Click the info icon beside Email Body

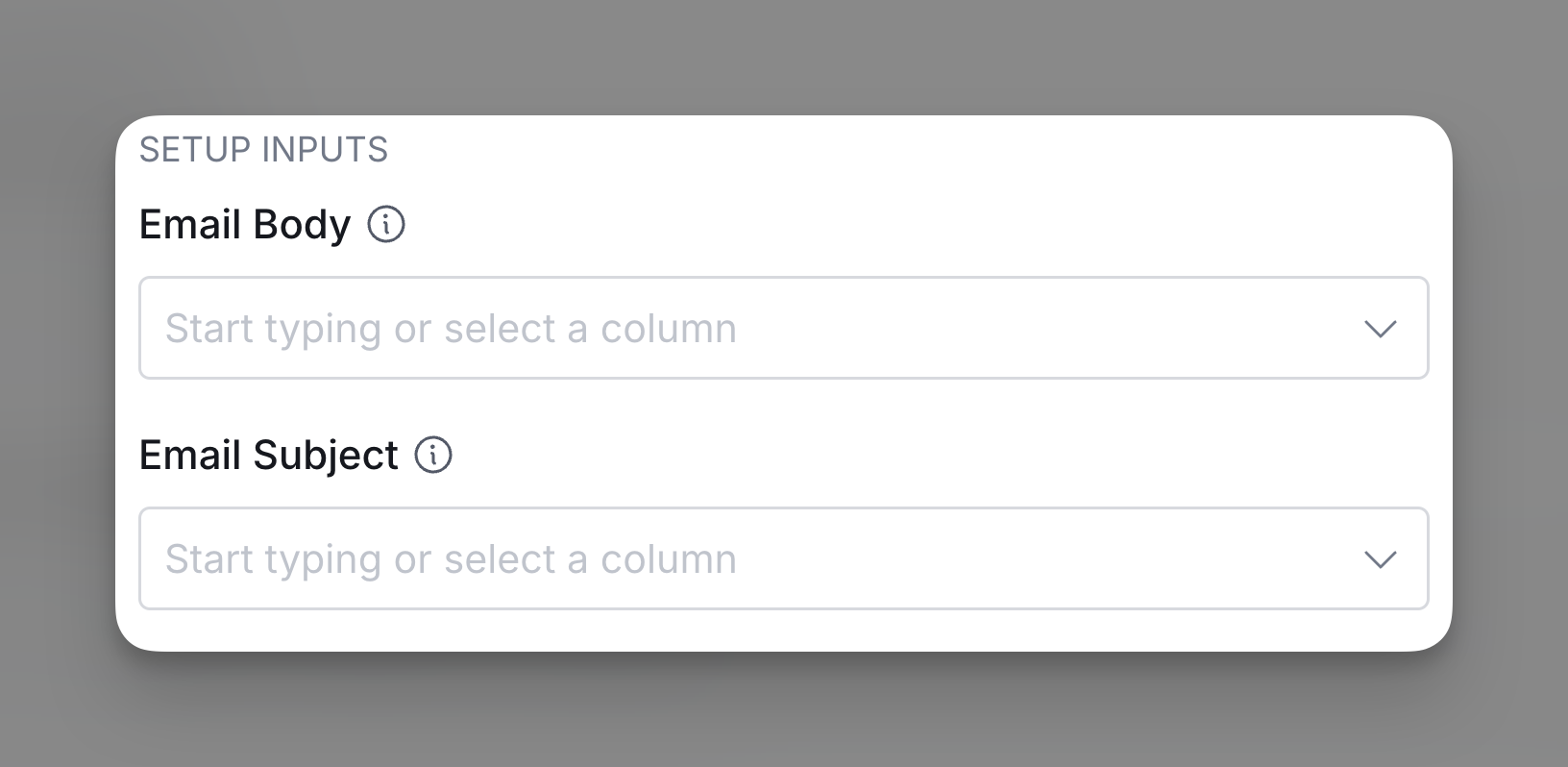point(386,225)
